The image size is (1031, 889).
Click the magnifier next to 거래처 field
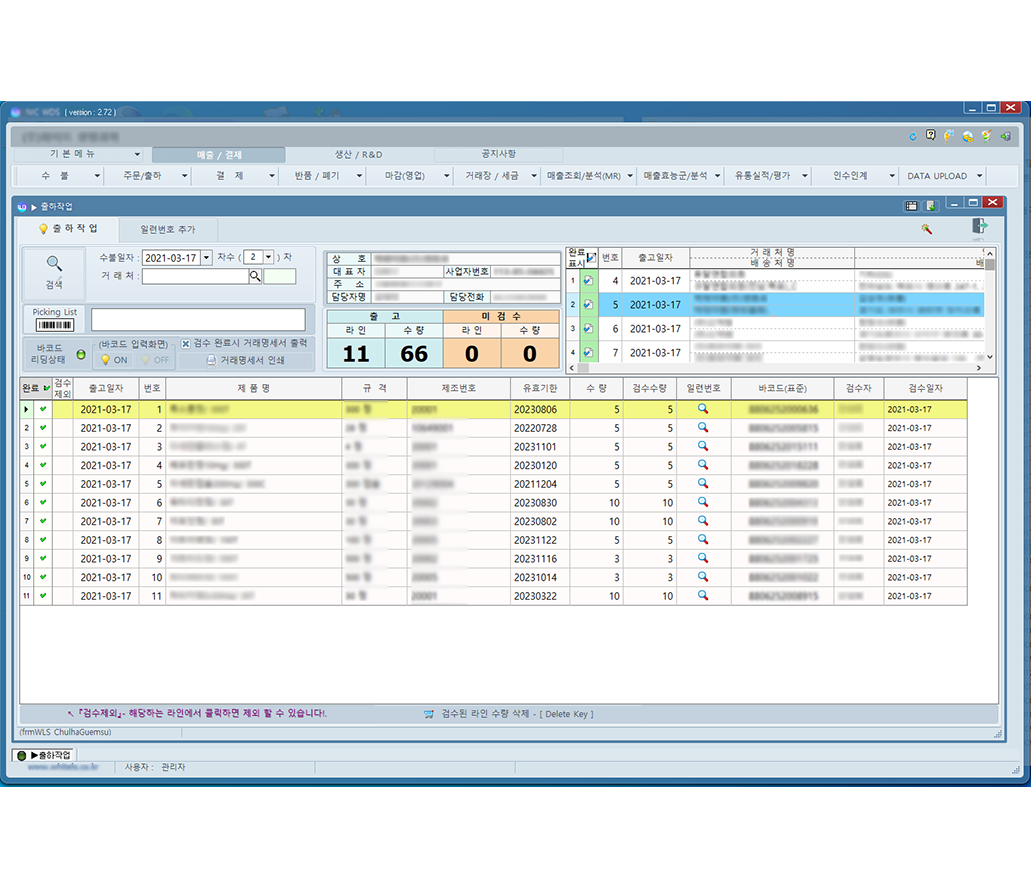(256, 277)
